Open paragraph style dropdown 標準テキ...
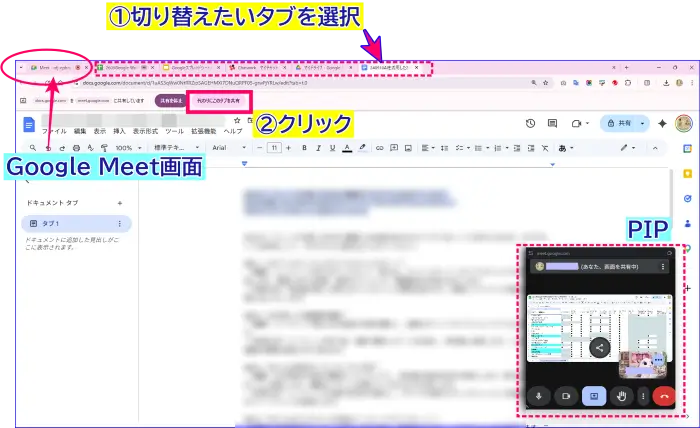 (176, 148)
